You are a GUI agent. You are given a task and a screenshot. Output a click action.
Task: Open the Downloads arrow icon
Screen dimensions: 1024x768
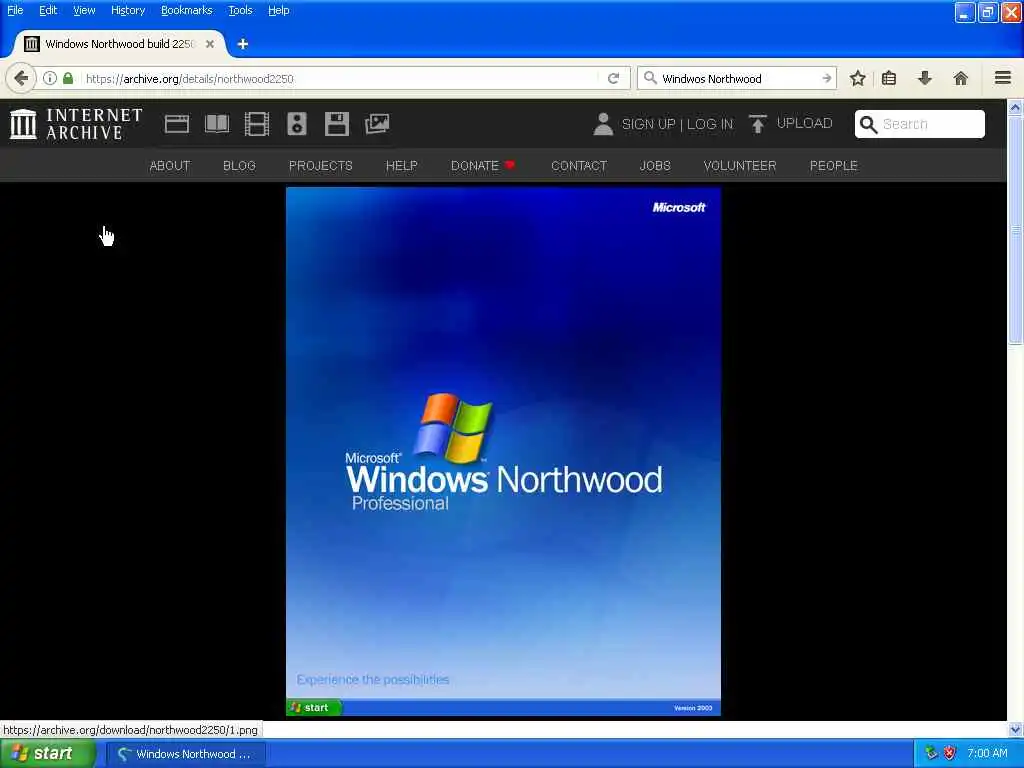(x=925, y=78)
